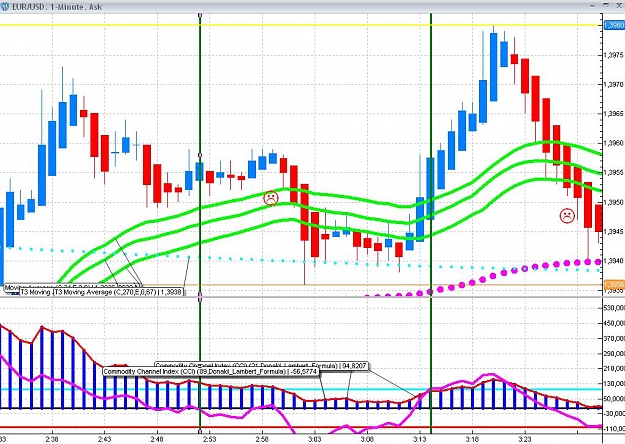The height and width of the screenshot is (444, 625).
Task: Click the 3:18 time axis label
Action: pos(472,439)
